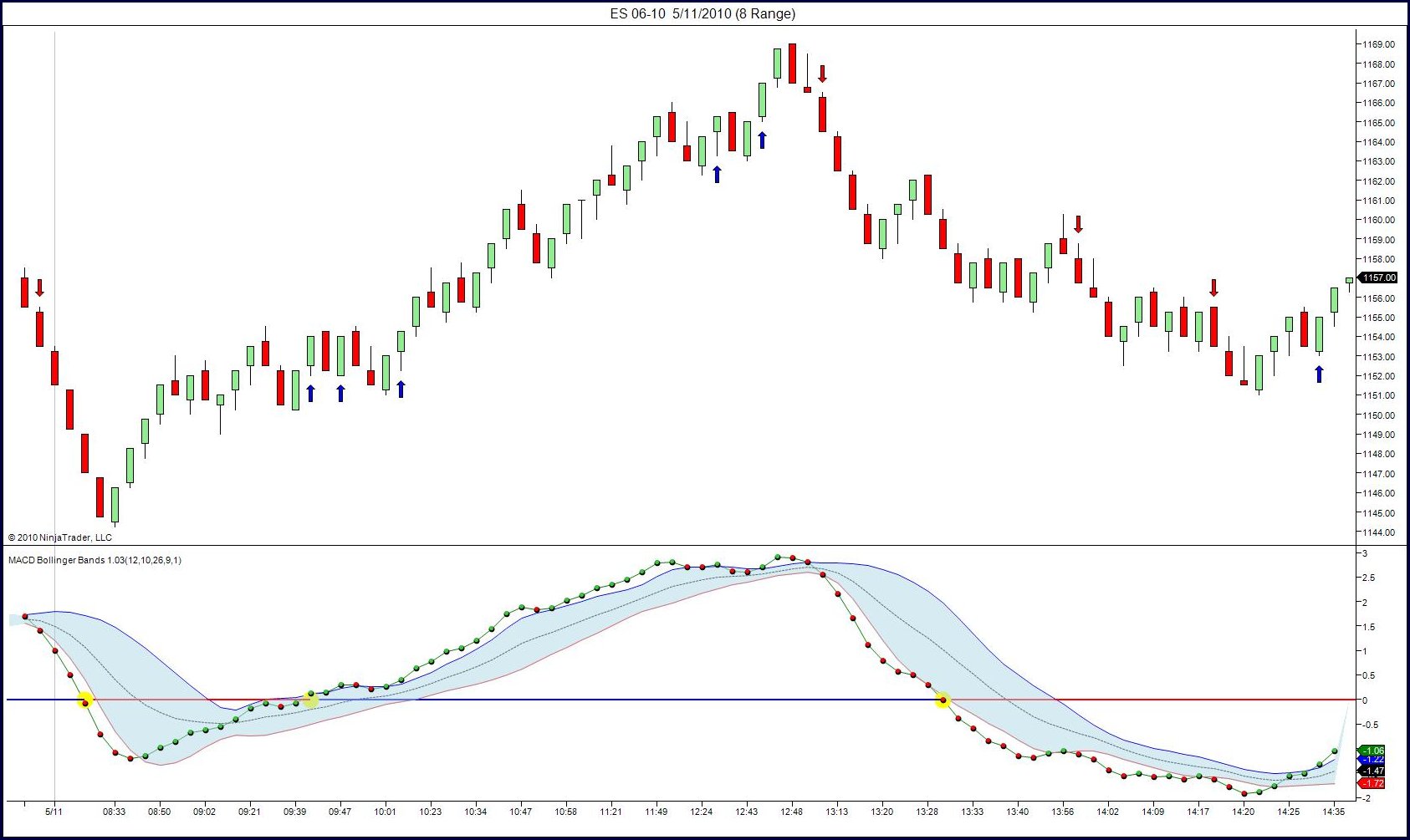
Task: Select the yellow-highlighted MACD dot near 13:28
Action: [x=943, y=700]
